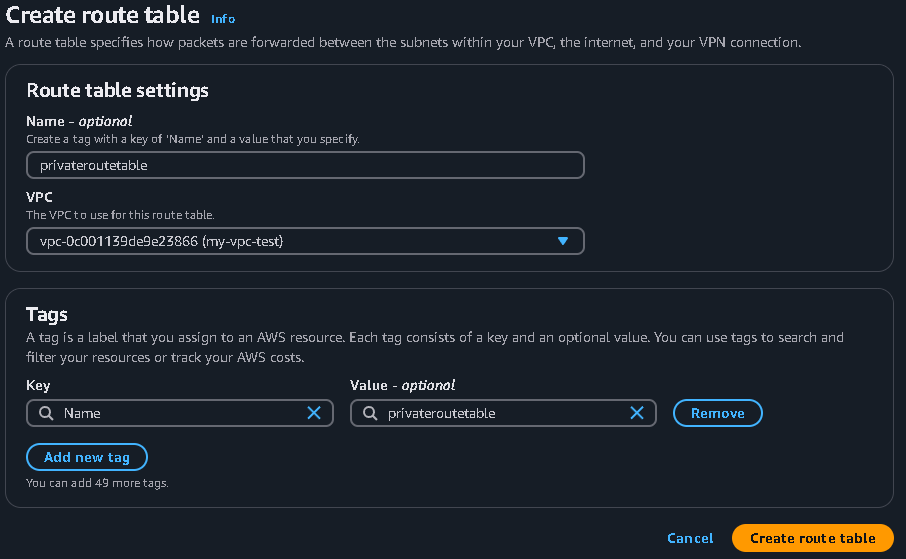This screenshot has height=559, width=906.
Task: Open the Info link beside Create route table
Action: [x=223, y=19]
